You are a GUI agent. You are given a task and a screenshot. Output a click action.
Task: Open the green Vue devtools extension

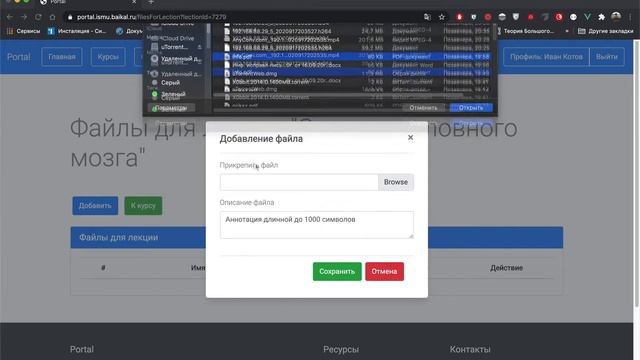pyautogui.click(x=587, y=17)
